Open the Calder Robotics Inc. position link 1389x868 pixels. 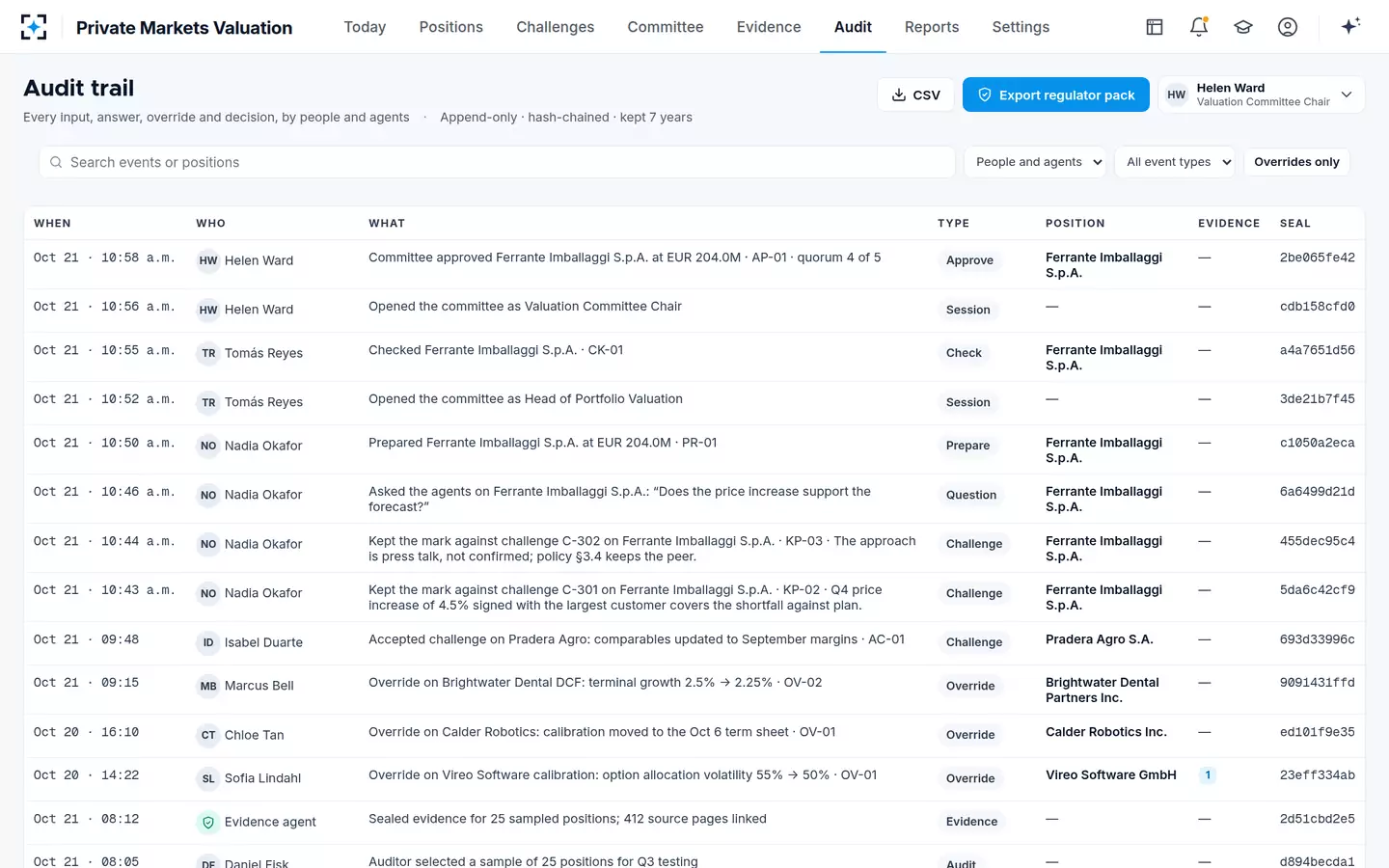(x=1106, y=732)
